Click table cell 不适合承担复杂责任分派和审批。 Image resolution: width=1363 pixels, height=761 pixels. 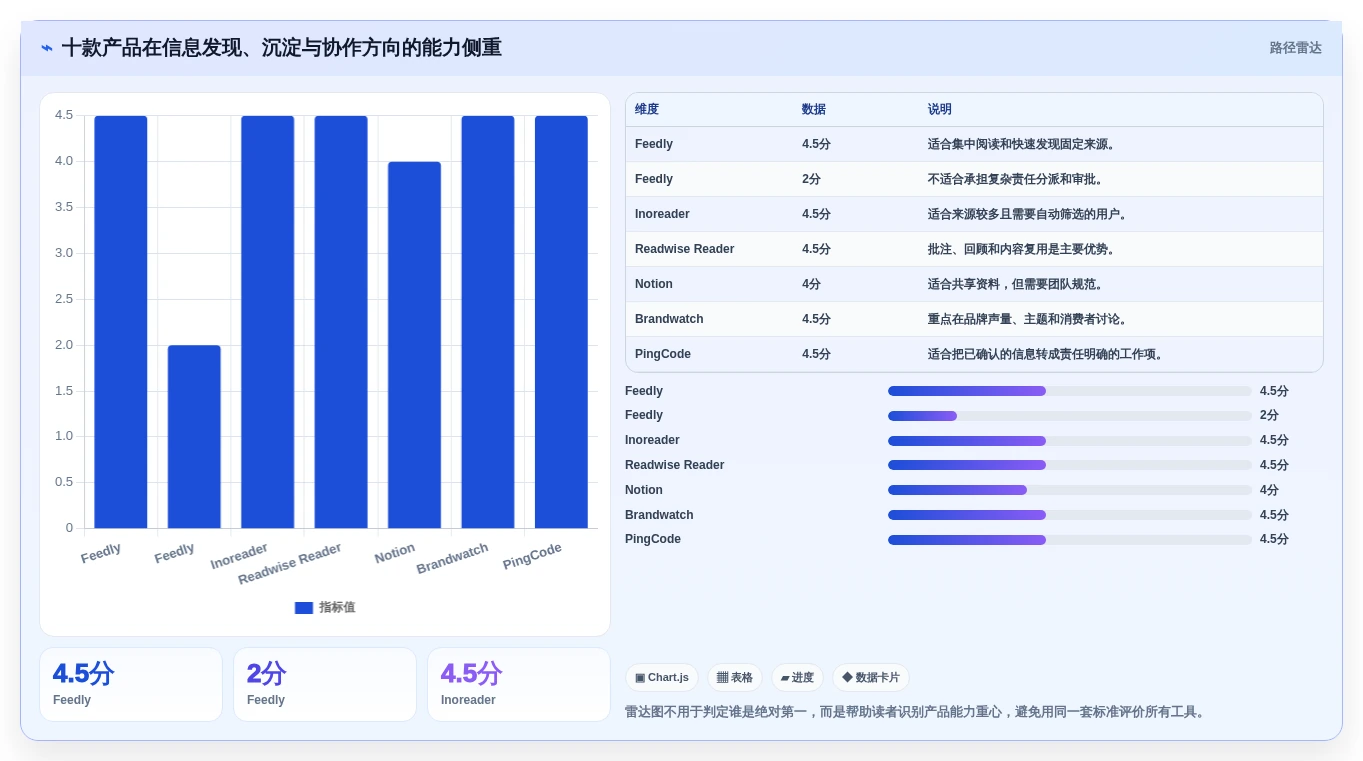[x=1017, y=180]
